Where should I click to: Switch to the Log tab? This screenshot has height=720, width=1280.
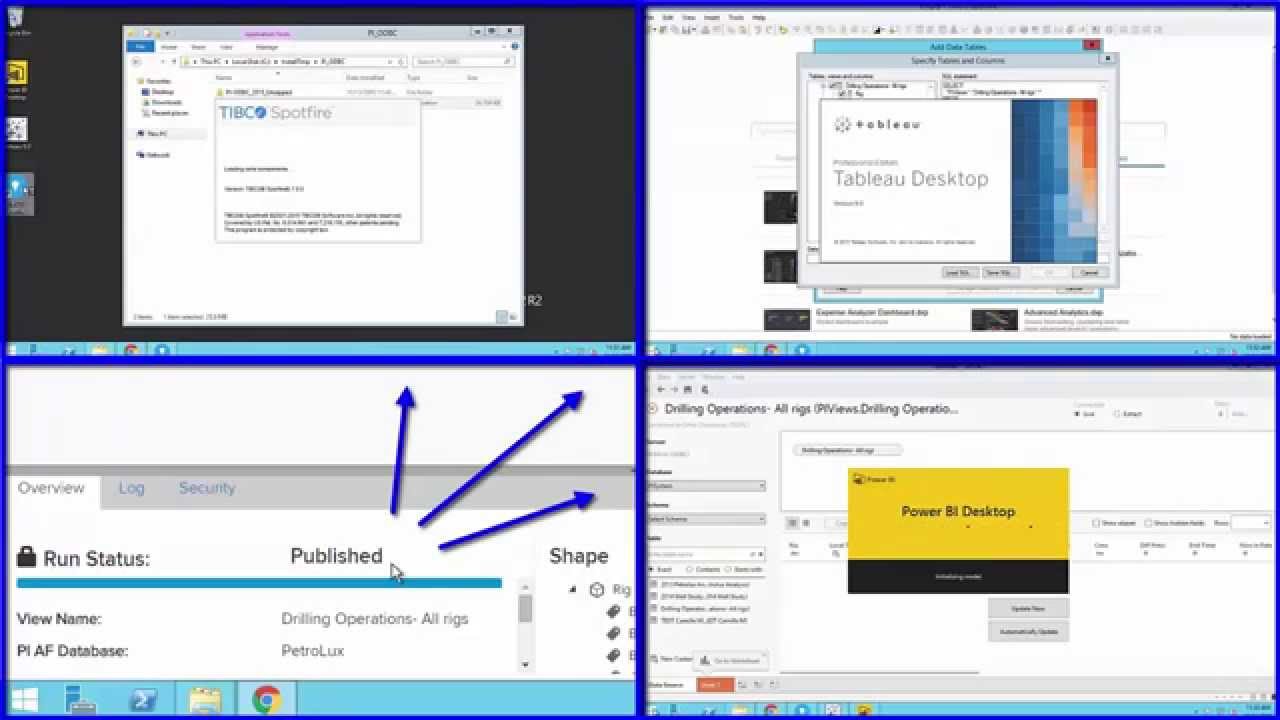[132, 488]
